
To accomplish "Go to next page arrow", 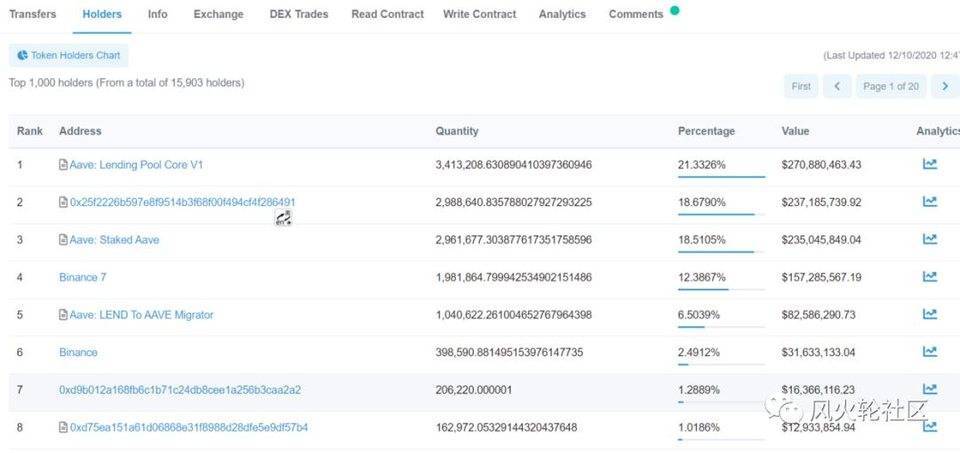I will [944, 86].
